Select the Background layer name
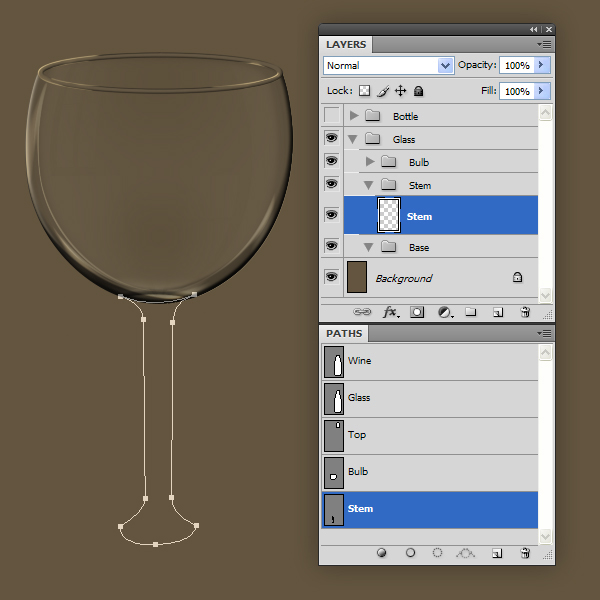This screenshot has height=600, width=600. (x=404, y=278)
